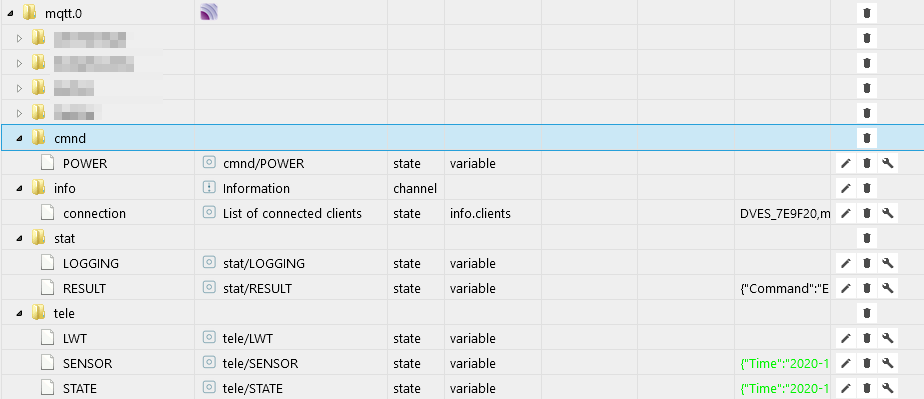Delete the tele/STATE object
The height and width of the screenshot is (399, 924).
pos(866,388)
